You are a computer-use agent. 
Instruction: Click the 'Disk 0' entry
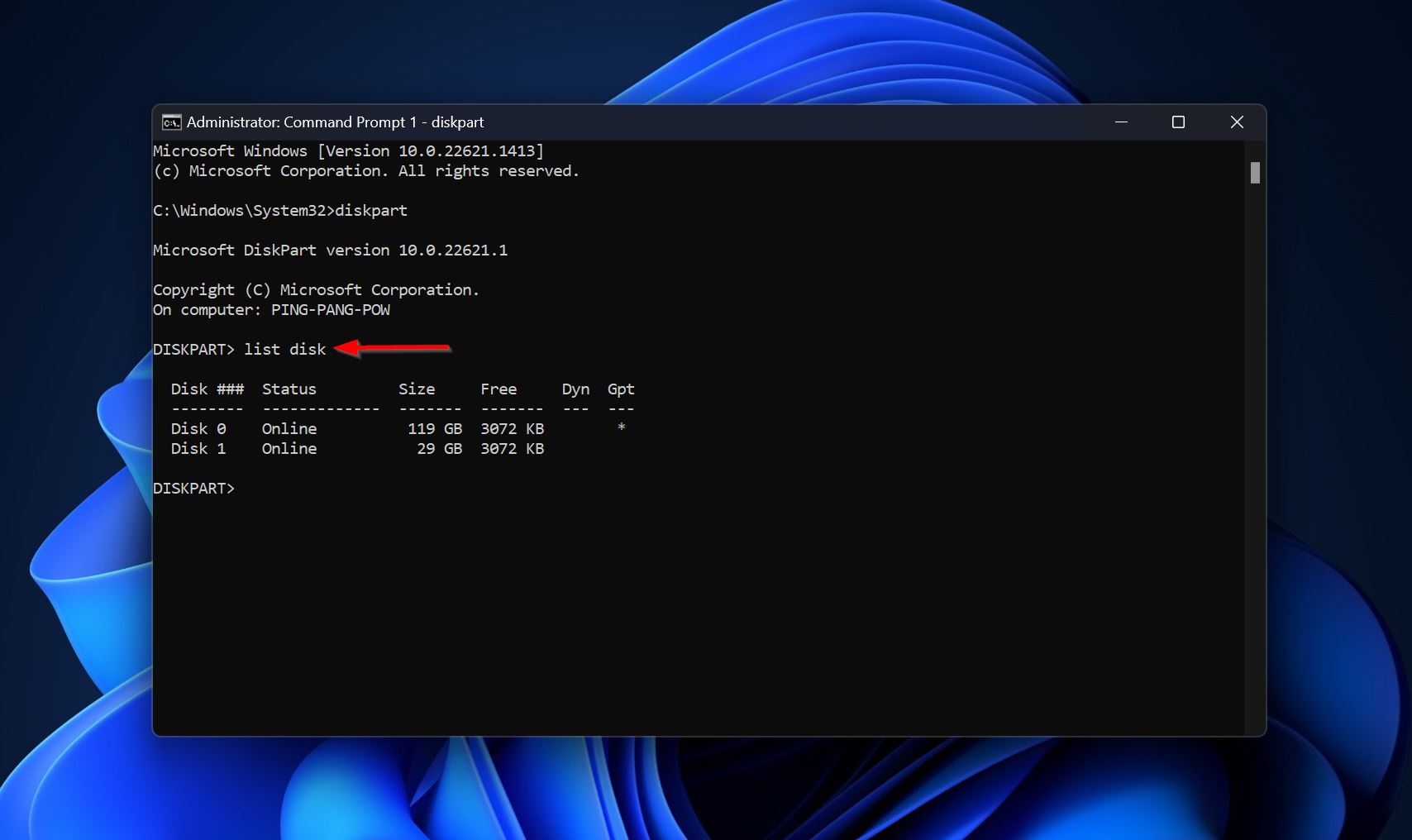[198, 429]
